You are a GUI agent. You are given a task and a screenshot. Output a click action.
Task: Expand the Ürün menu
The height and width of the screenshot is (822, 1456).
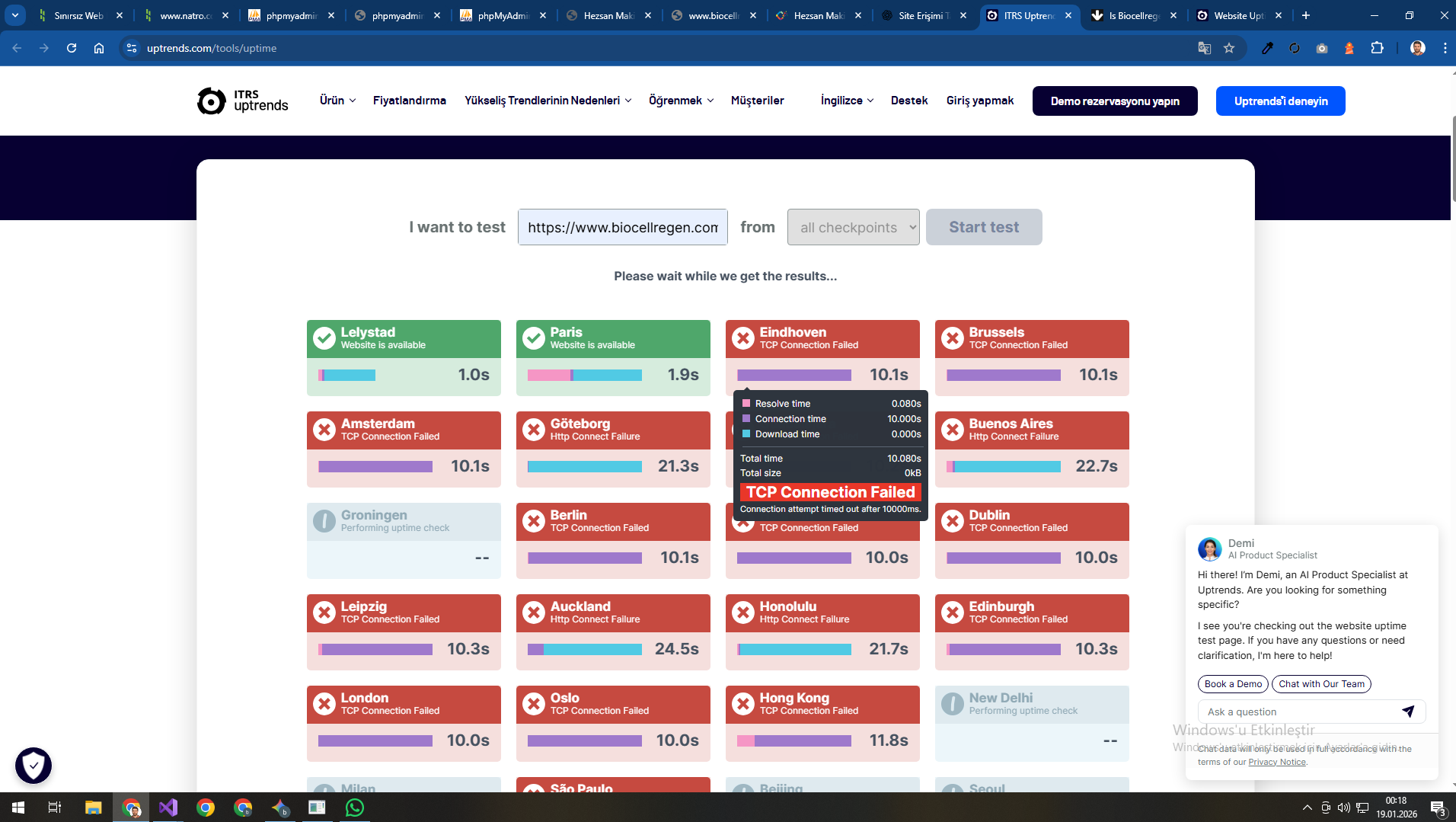pos(337,101)
